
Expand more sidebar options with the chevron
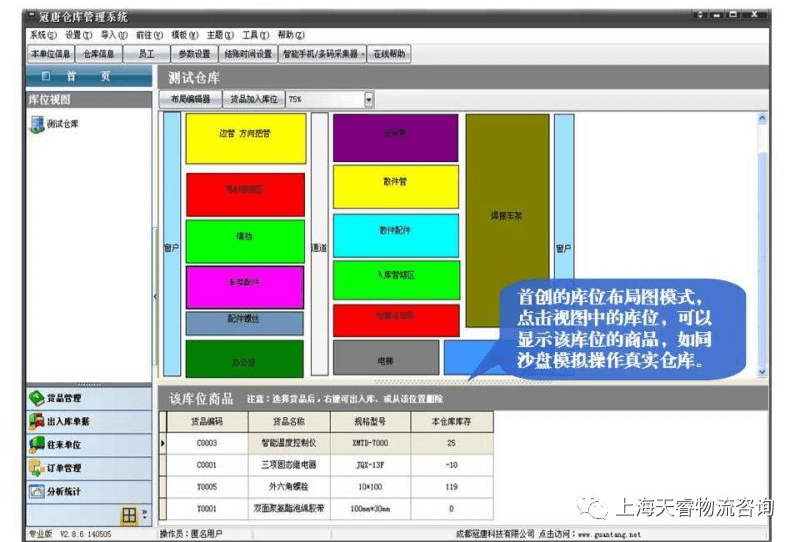(146, 515)
